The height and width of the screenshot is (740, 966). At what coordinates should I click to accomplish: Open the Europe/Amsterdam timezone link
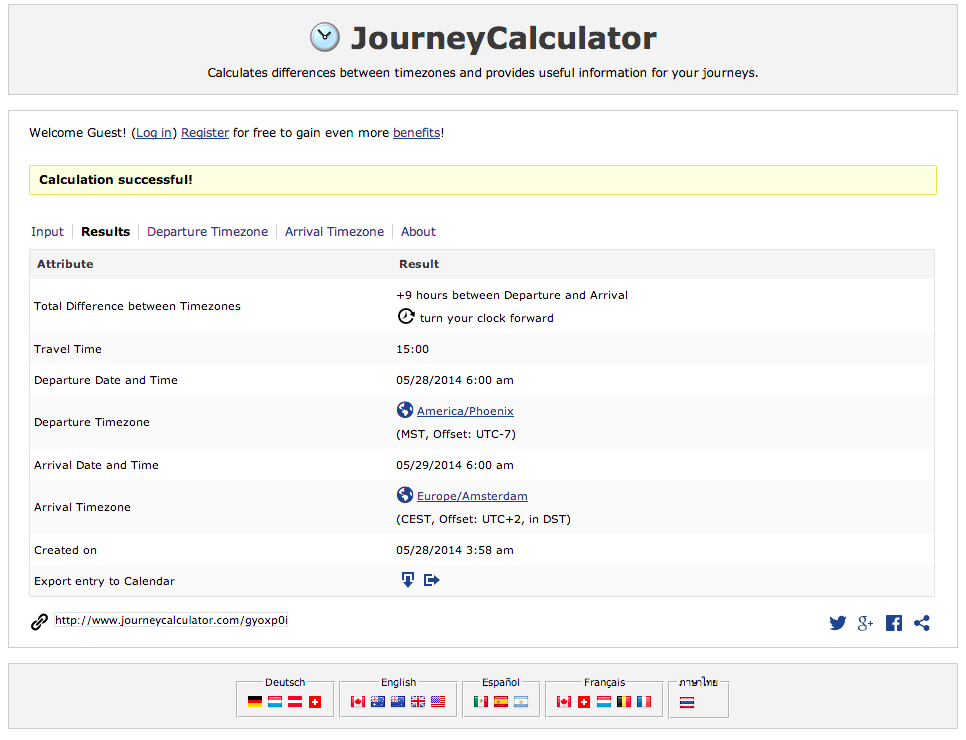coord(472,496)
